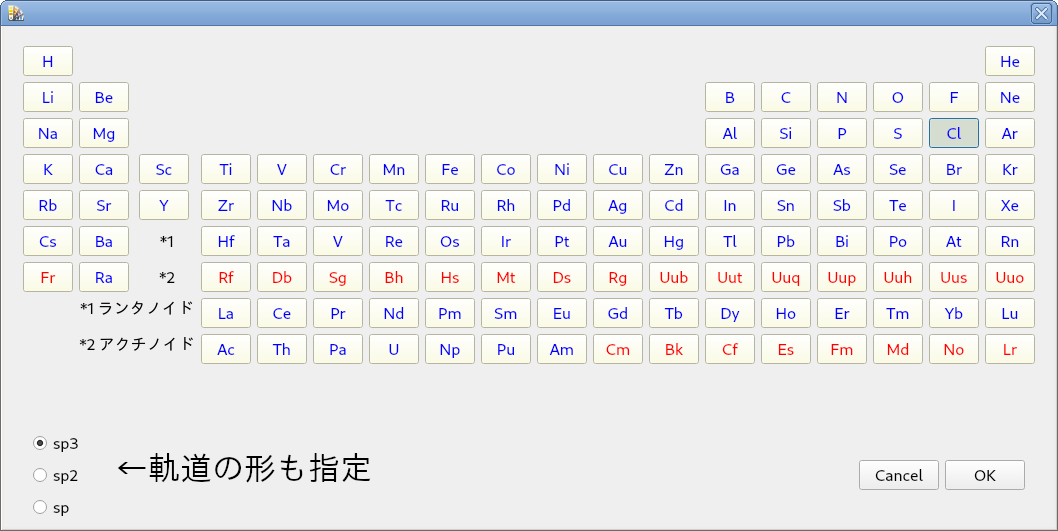
Task: Choose the Au gold element
Action: coord(618,241)
